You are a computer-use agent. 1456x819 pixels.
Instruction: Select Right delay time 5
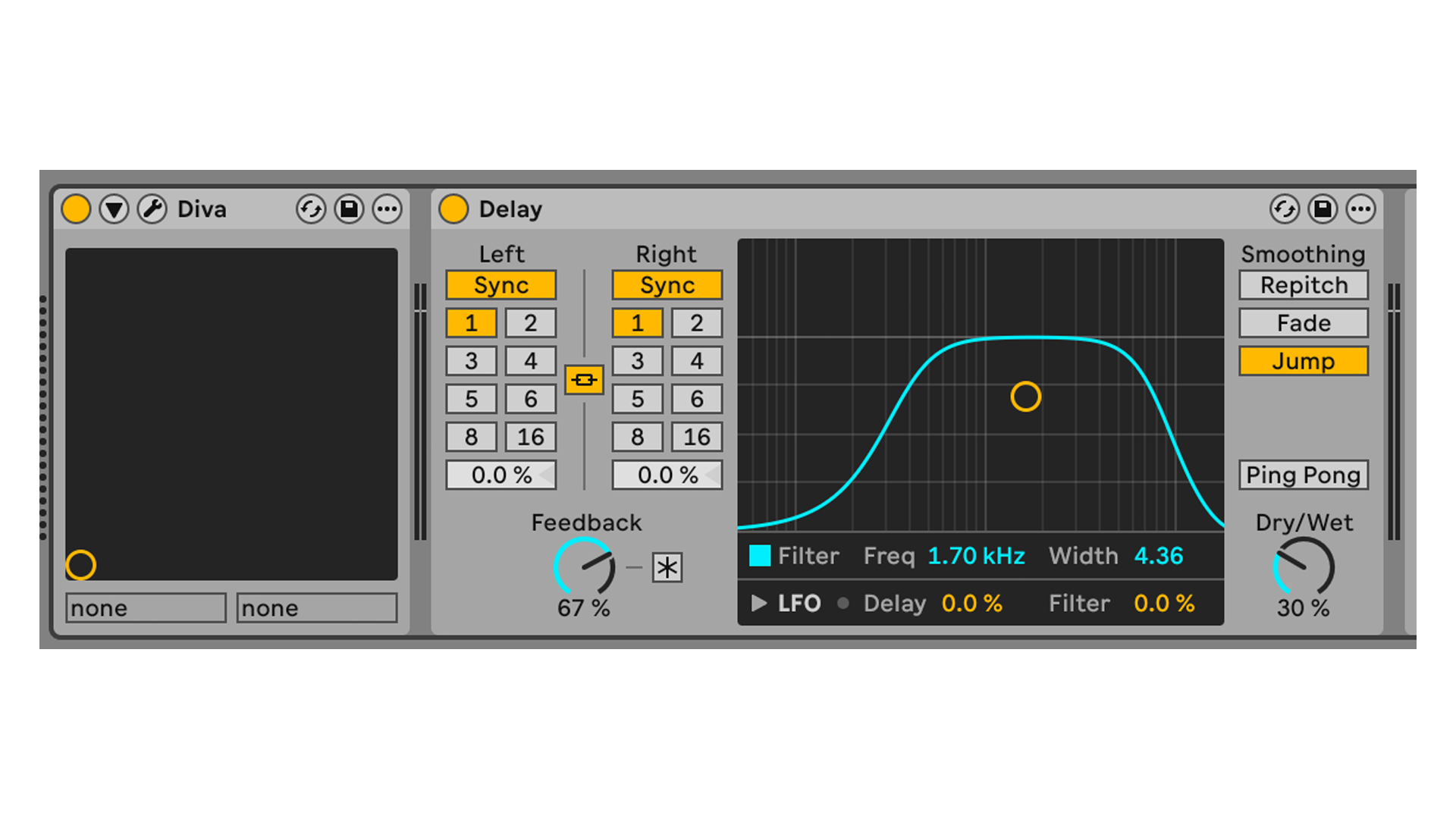click(637, 399)
